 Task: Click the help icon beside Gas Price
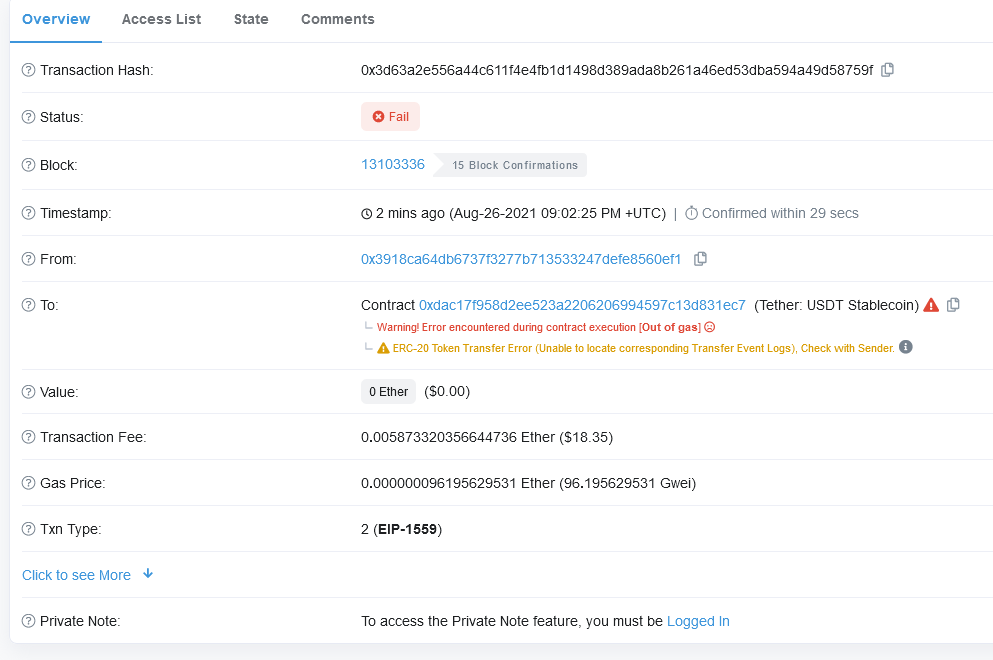[x=28, y=483]
